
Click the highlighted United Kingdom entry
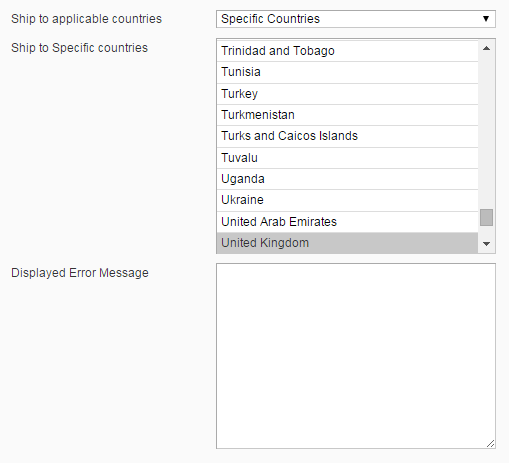(x=347, y=243)
